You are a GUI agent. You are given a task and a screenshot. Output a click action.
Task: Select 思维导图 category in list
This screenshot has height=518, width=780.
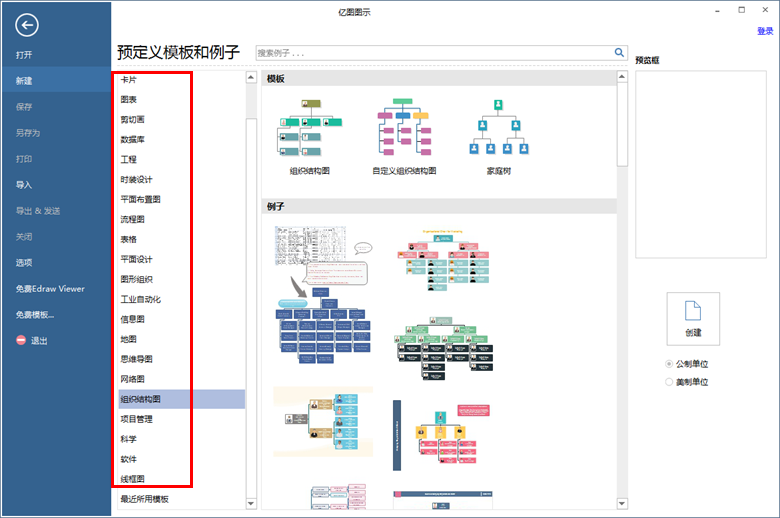coord(137,359)
